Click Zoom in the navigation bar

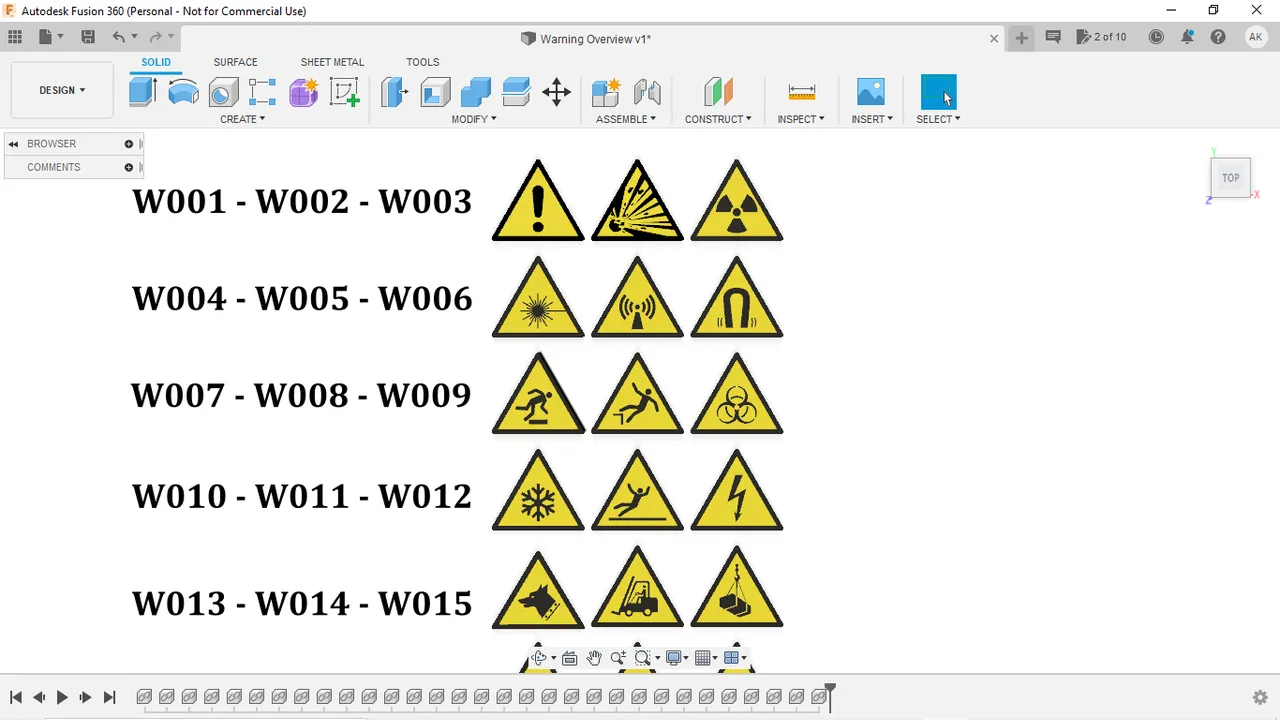[618, 657]
